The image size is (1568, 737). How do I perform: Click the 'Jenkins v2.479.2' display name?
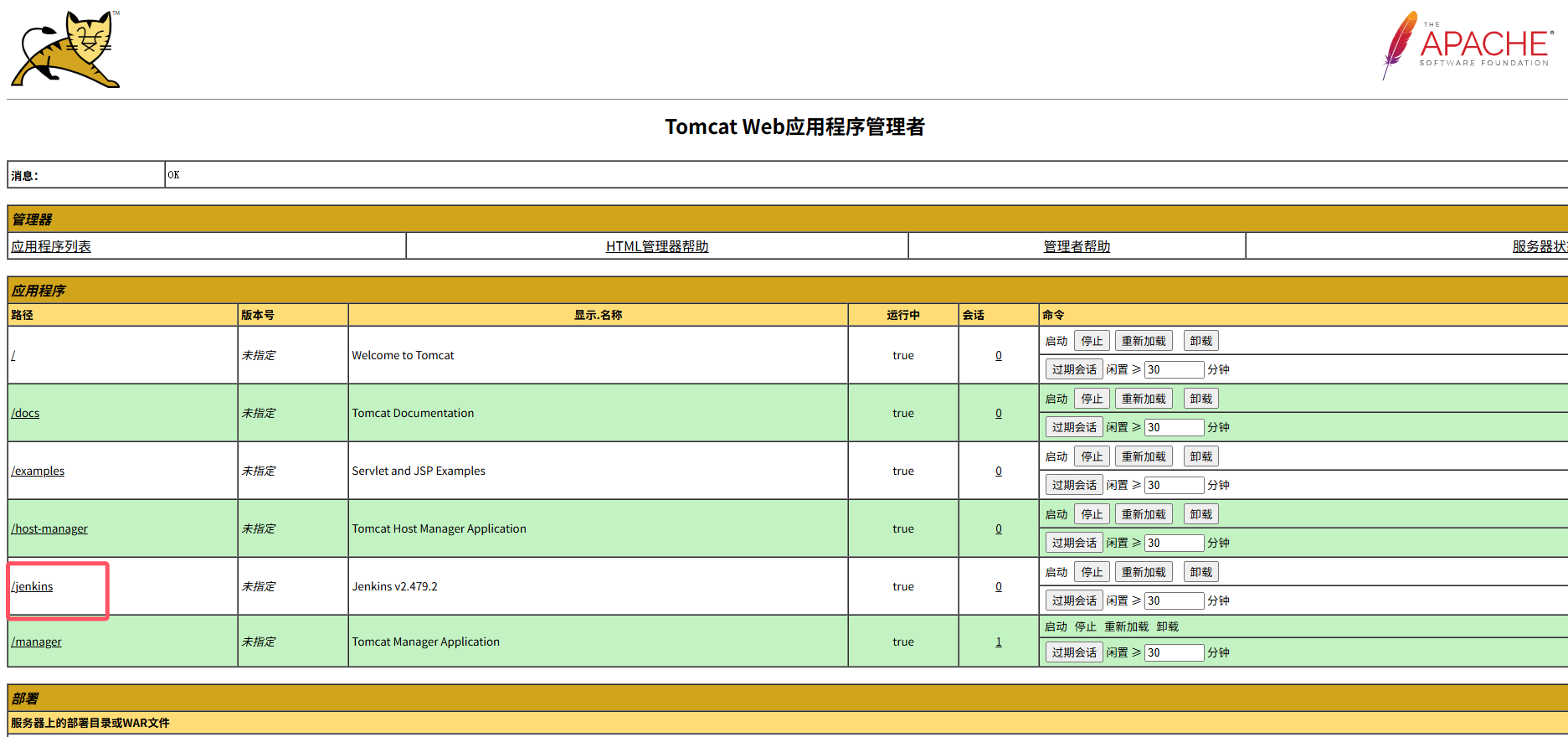pos(394,586)
